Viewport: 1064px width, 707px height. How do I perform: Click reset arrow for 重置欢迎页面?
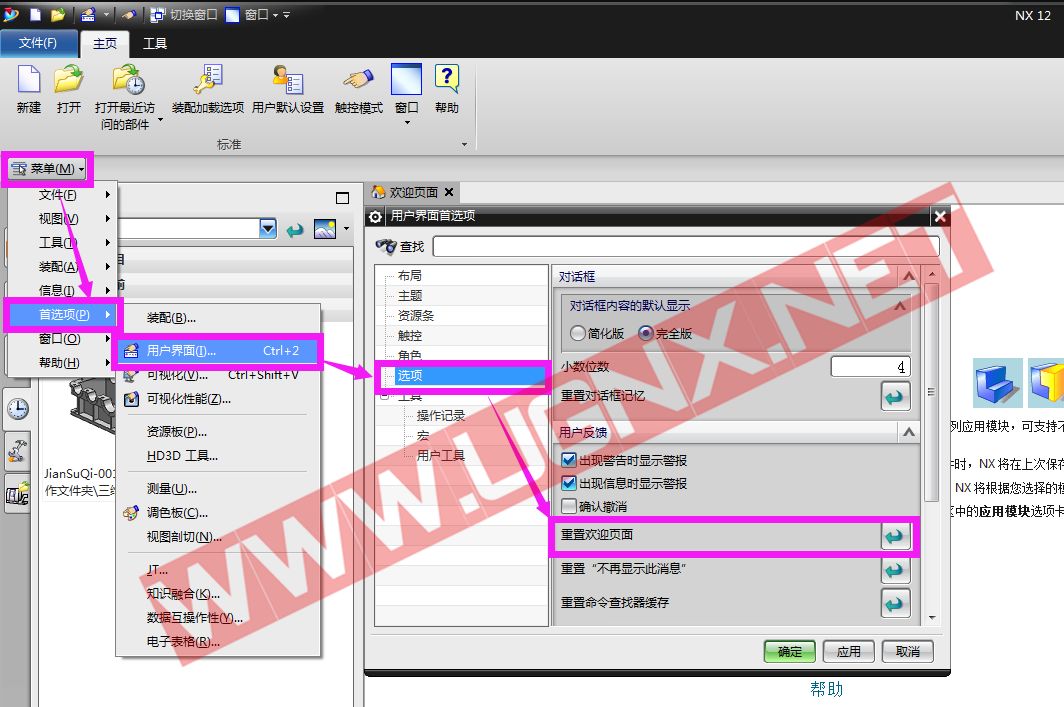pos(895,536)
